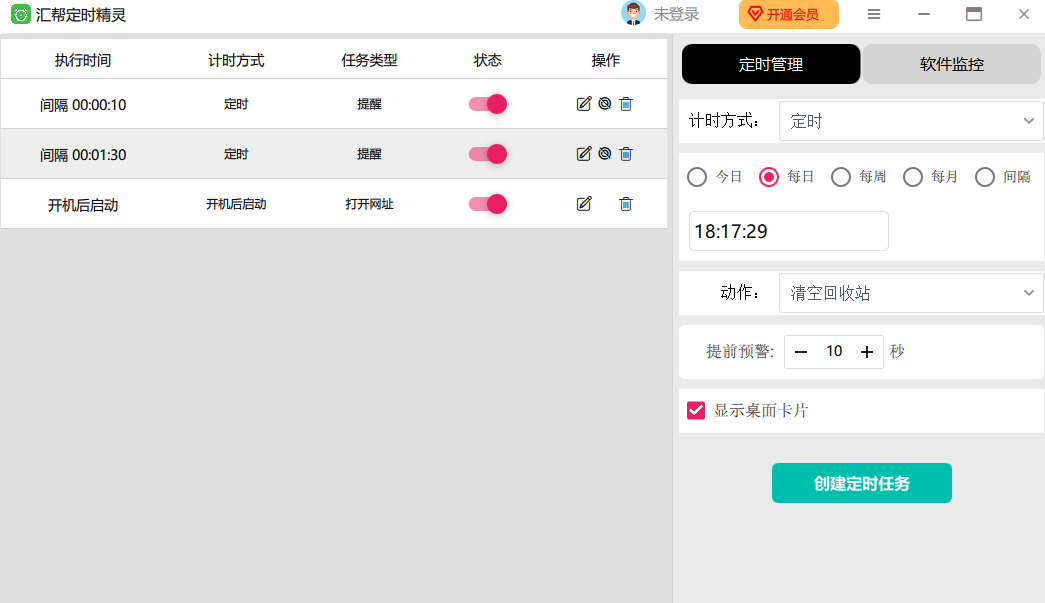The height and width of the screenshot is (603, 1045).
Task: Select the 定时管理 tab
Action: (770, 65)
